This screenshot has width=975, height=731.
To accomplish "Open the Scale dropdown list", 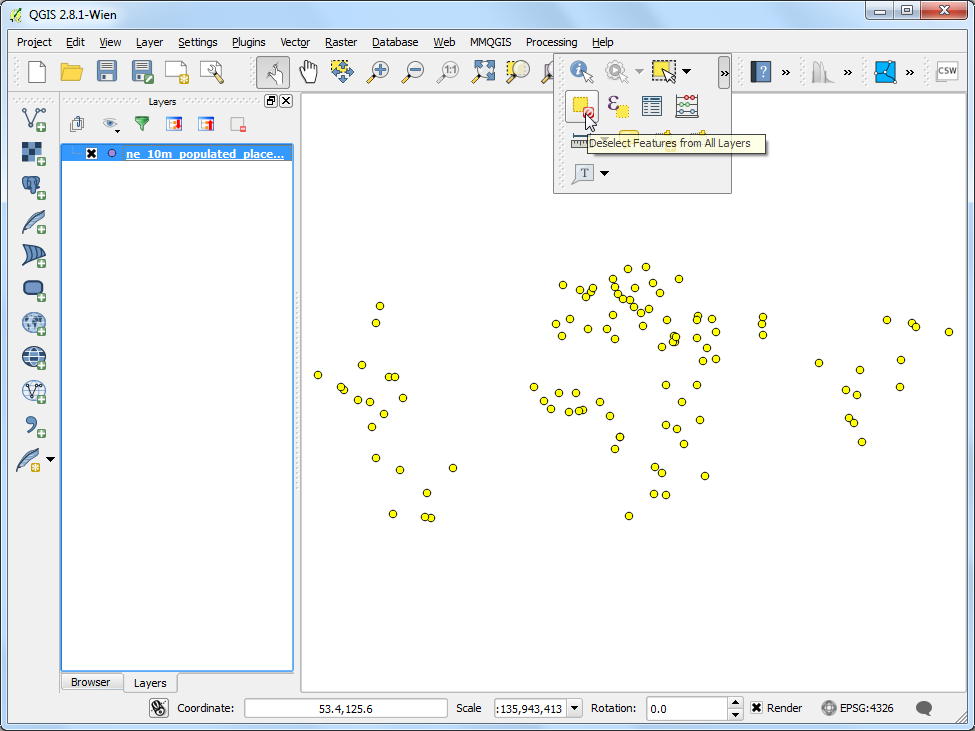I will click(575, 708).
